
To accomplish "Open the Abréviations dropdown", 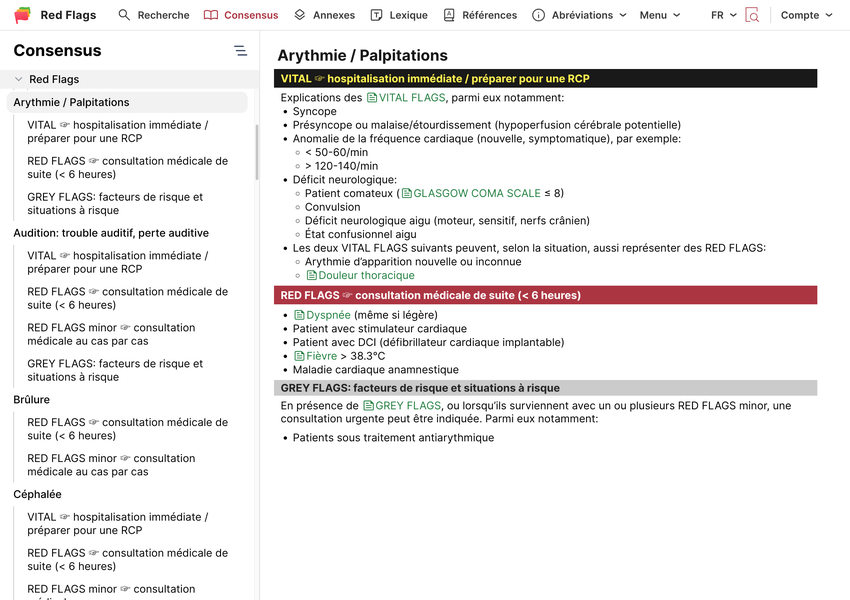I will click(580, 15).
